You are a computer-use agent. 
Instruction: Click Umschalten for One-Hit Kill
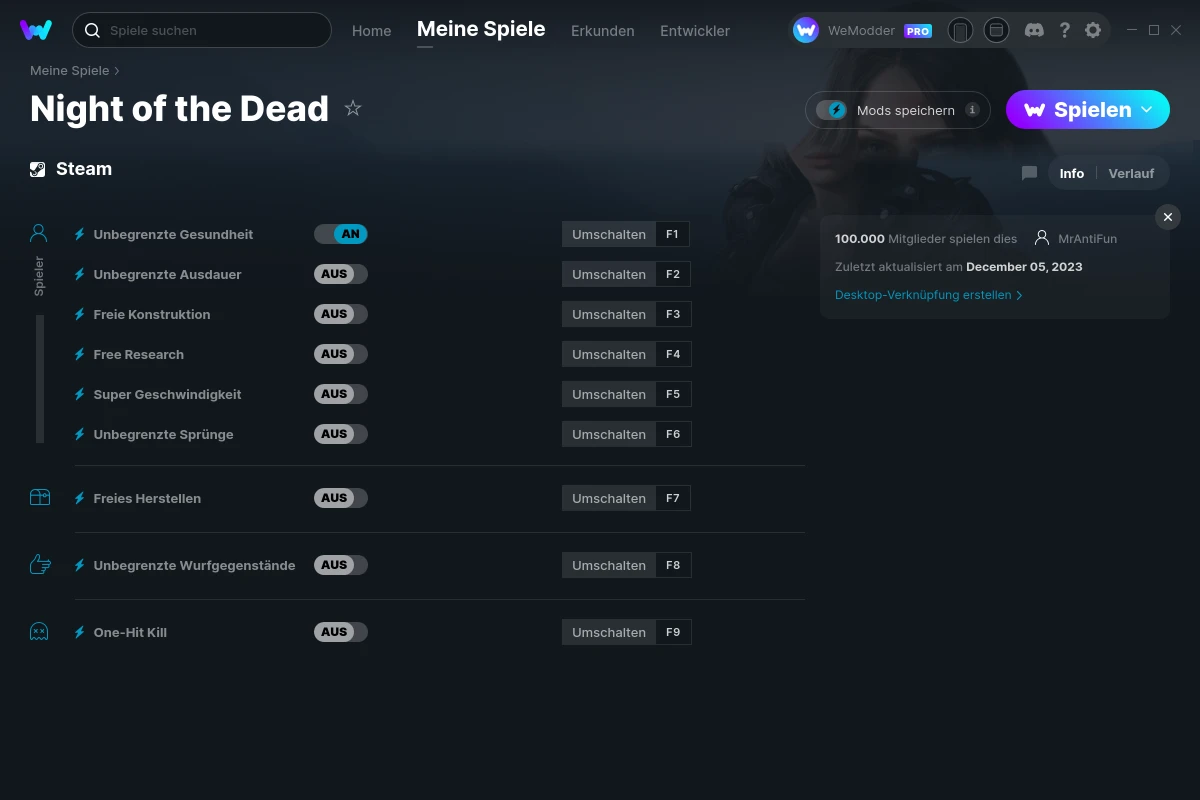tap(608, 632)
